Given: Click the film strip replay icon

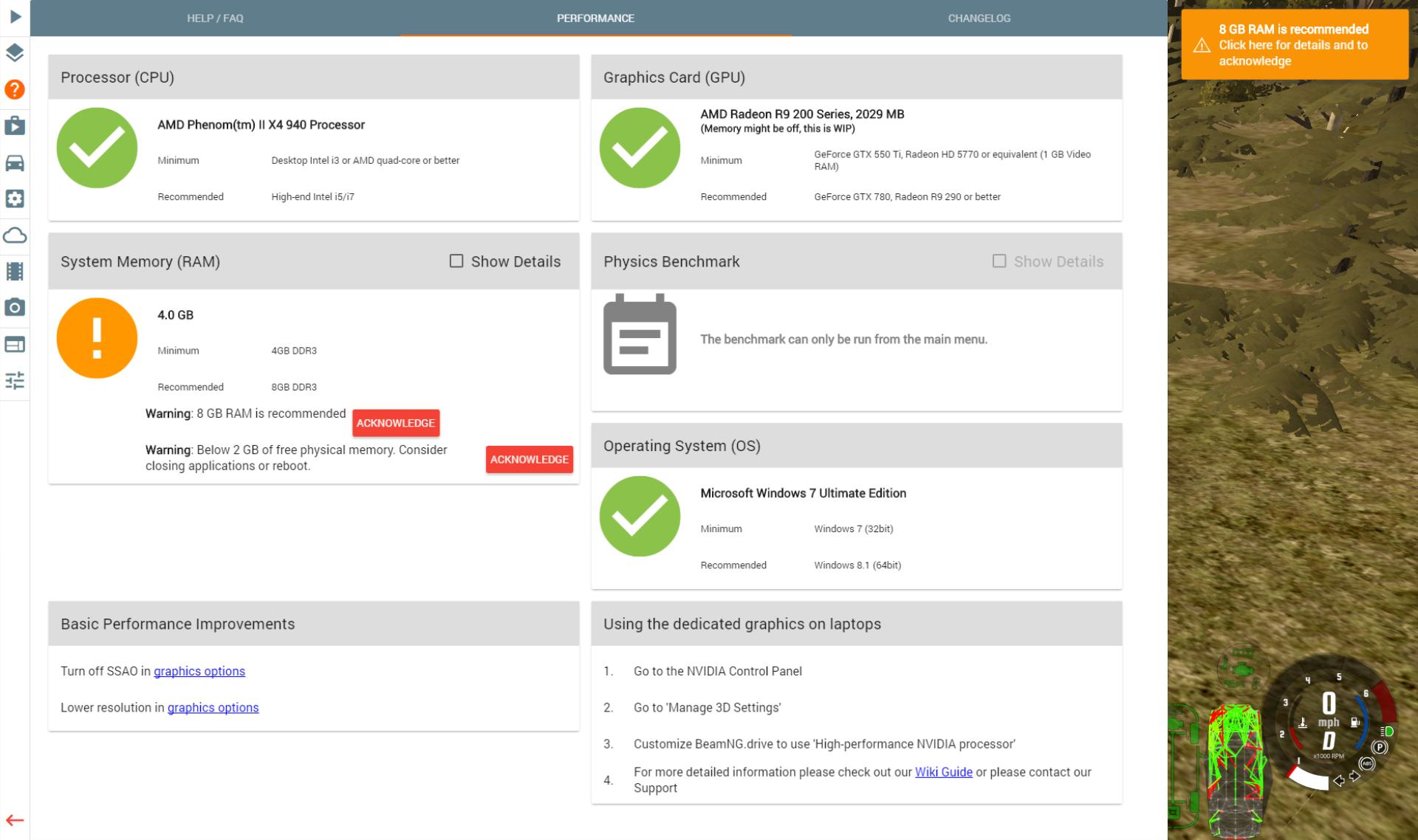Looking at the screenshot, I should click(15, 272).
